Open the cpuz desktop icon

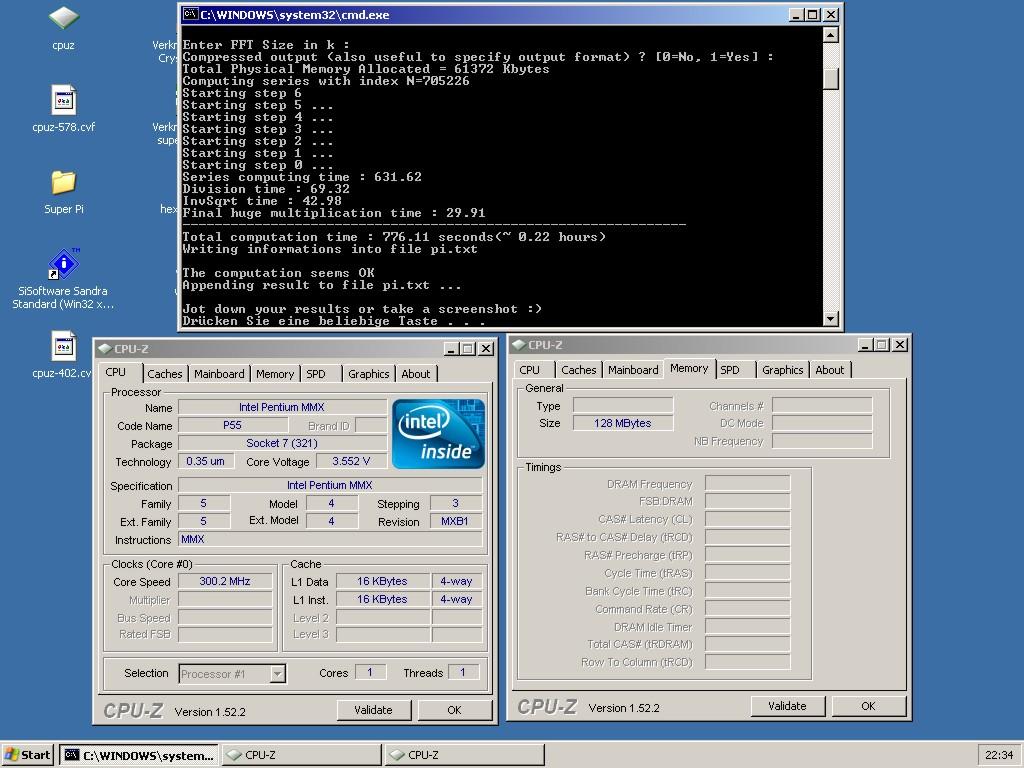[x=63, y=28]
